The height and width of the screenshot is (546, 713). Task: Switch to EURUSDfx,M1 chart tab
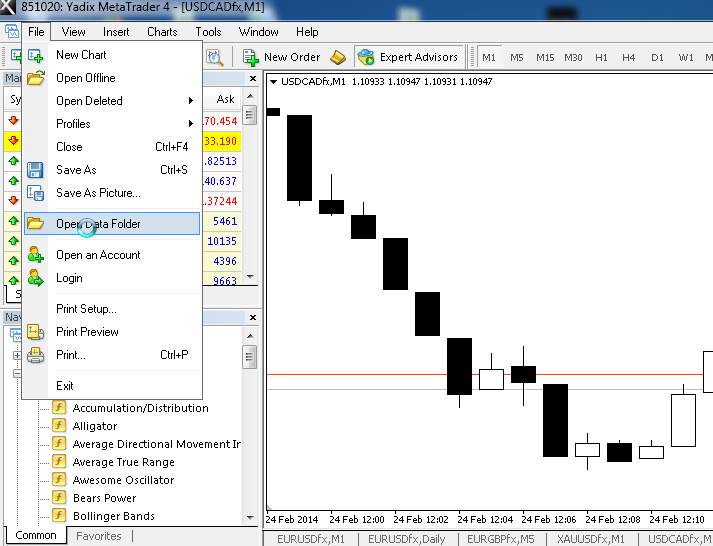311,539
